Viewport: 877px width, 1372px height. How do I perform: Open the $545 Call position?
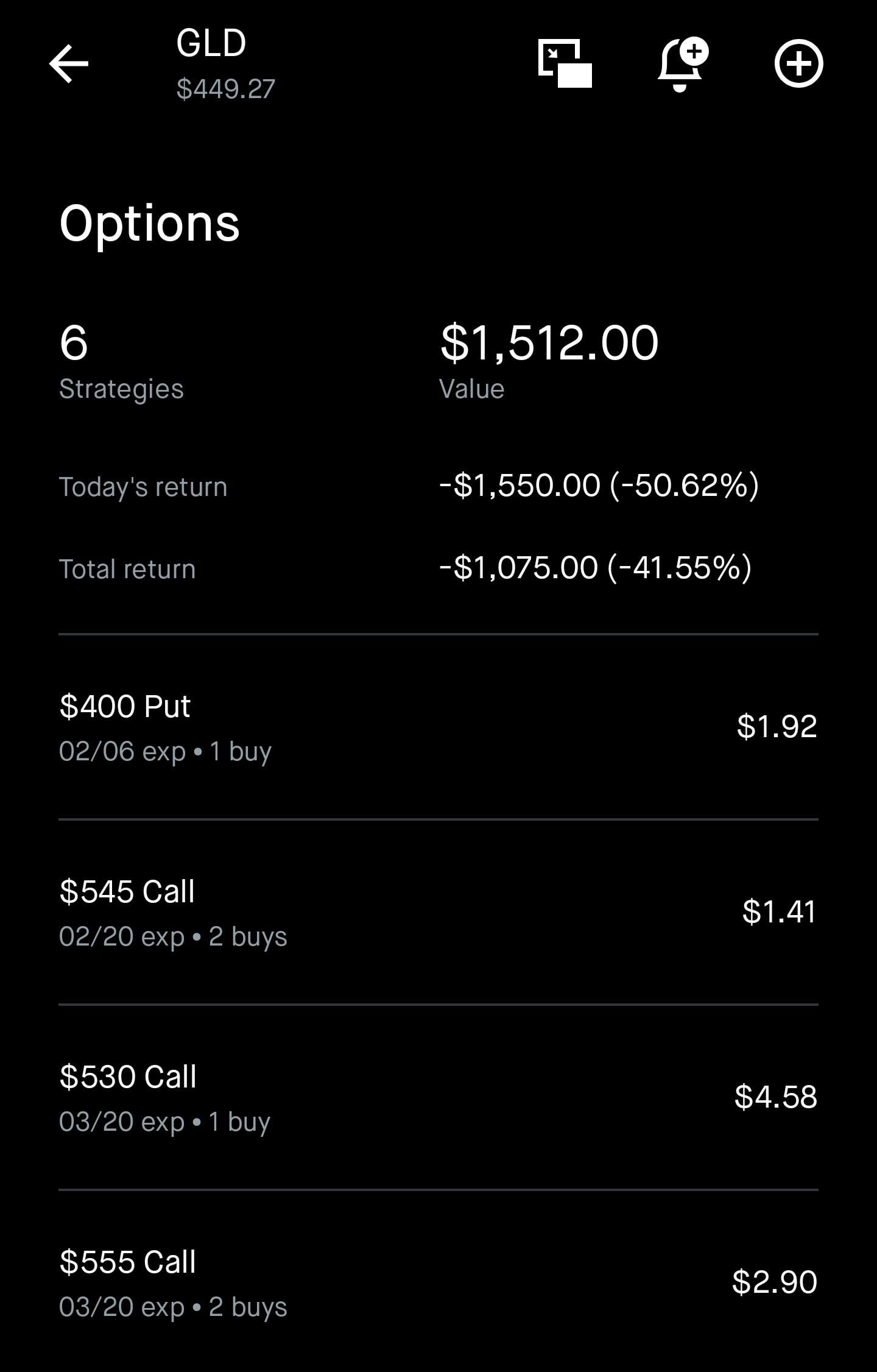click(x=127, y=892)
